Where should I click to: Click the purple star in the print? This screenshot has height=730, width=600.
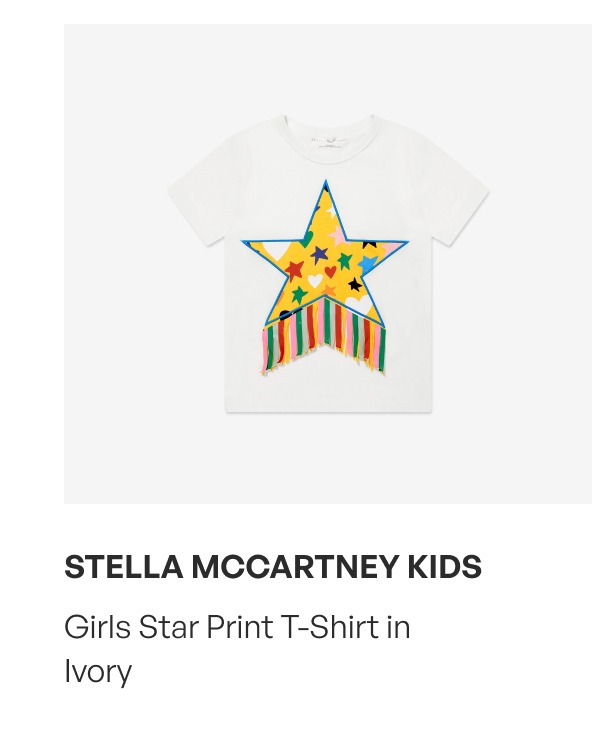click(319, 254)
